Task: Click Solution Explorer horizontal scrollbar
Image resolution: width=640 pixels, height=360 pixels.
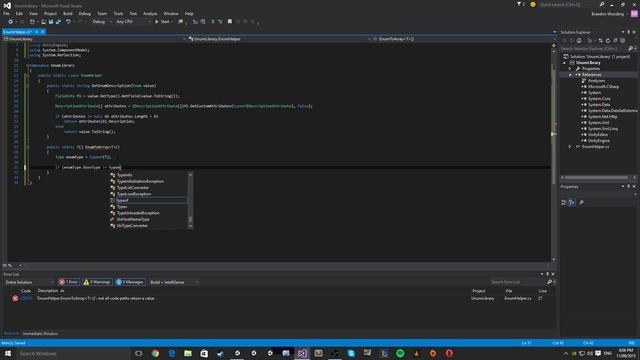Action: point(596,178)
